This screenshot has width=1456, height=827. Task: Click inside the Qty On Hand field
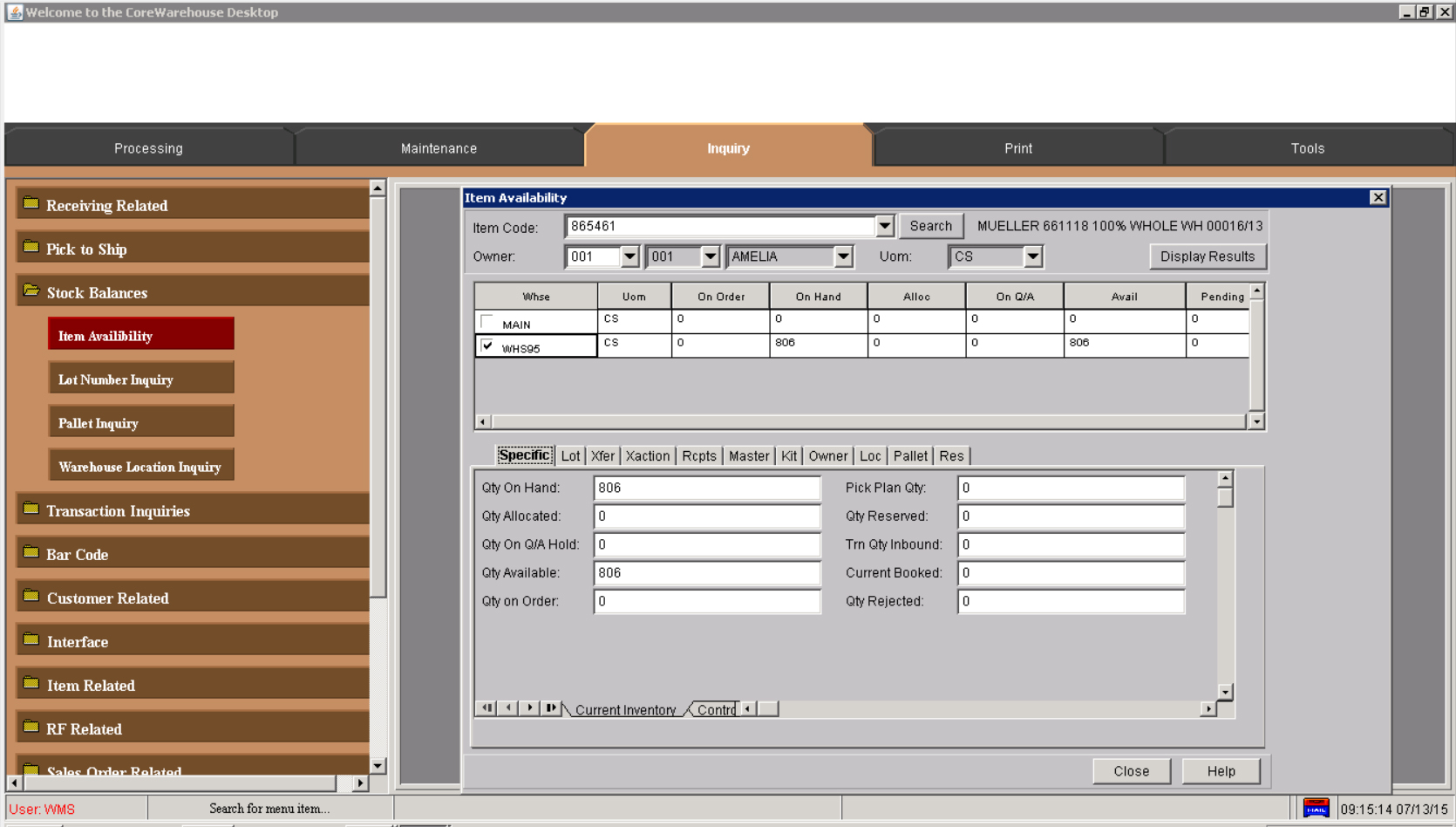coord(706,488)
